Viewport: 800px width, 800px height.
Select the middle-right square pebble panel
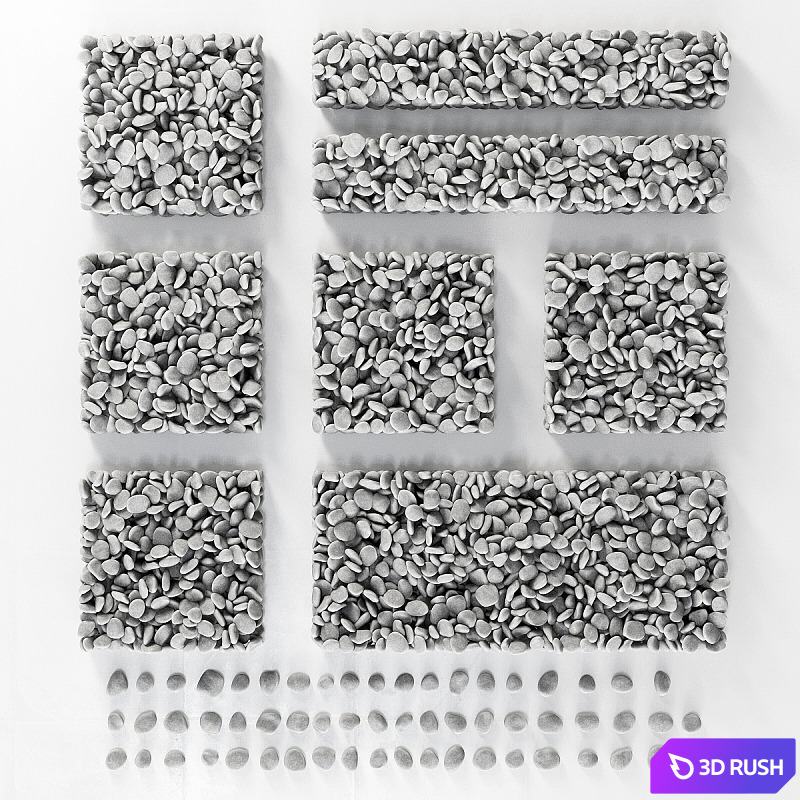[x=637, y=342]
